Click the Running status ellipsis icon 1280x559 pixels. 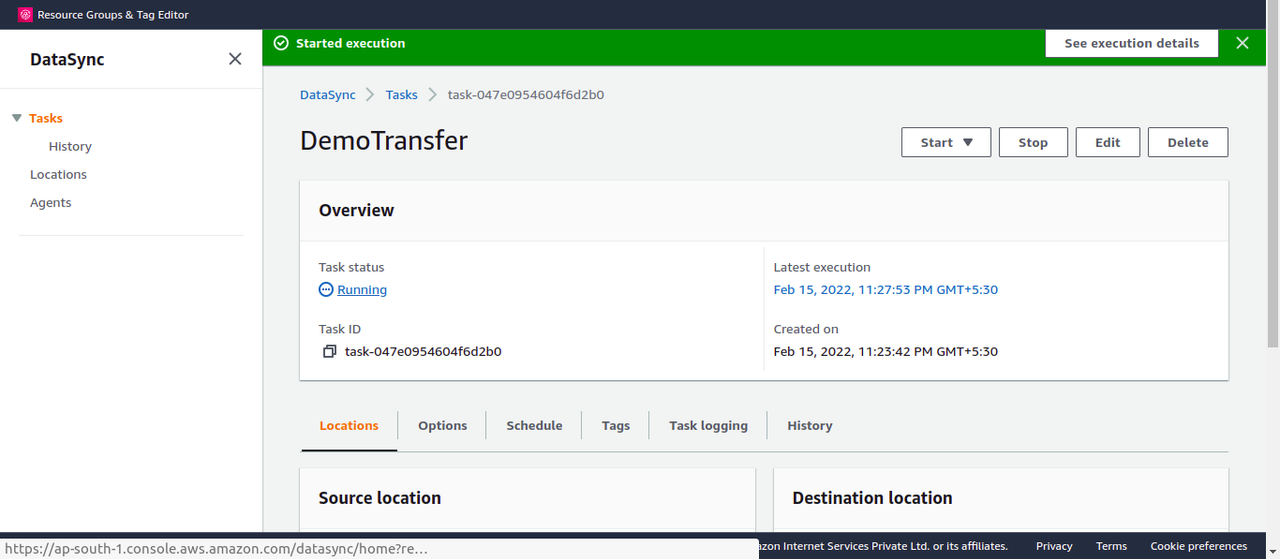click(326, 290)
